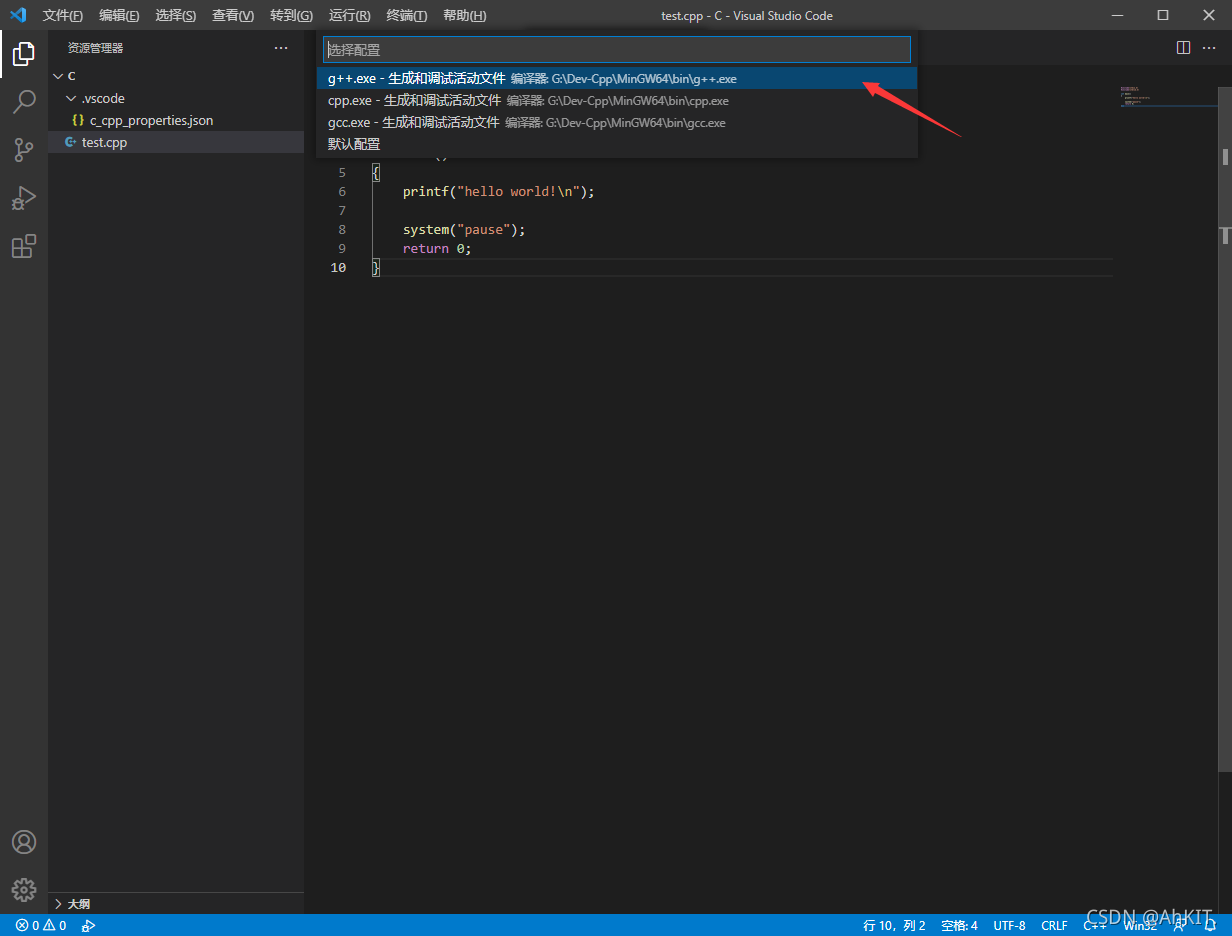This screenshot has height=936, width=1232.
Task: Open notifications bell in status bar
Action: click(x=1210, y=925)
